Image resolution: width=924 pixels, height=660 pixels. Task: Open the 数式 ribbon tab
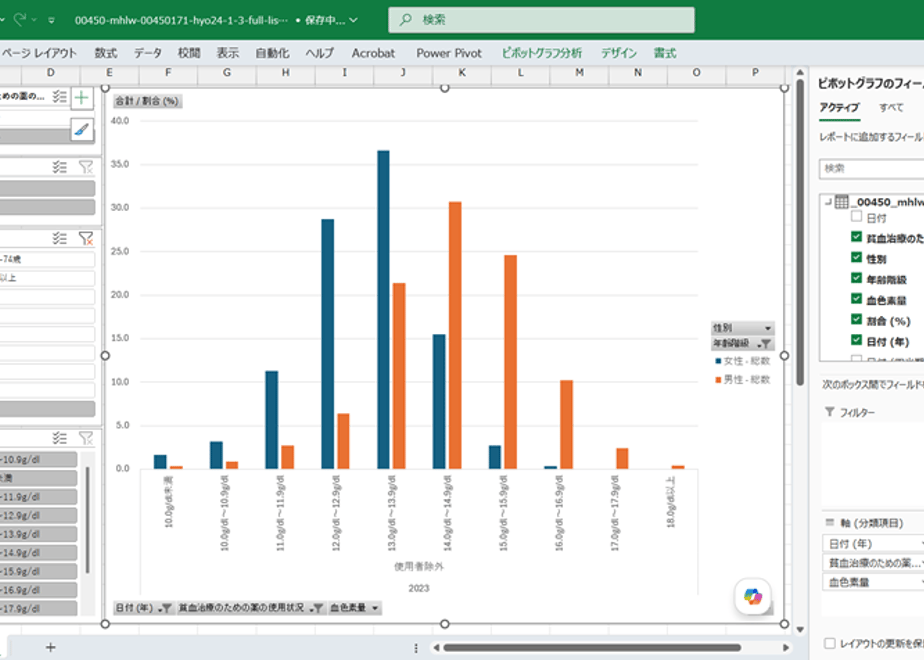(106, 53)
